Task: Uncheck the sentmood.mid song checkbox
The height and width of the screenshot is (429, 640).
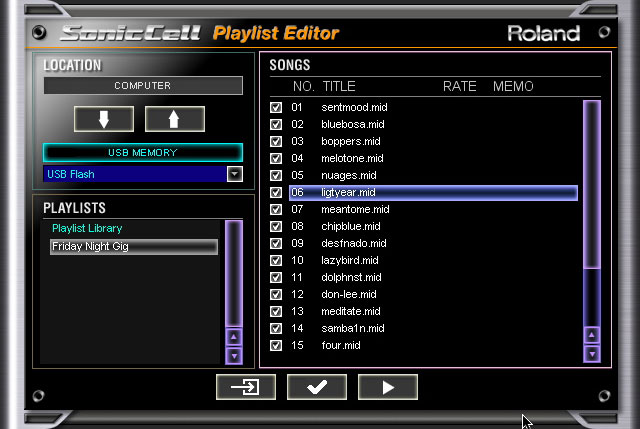Action: coord(276,107)
